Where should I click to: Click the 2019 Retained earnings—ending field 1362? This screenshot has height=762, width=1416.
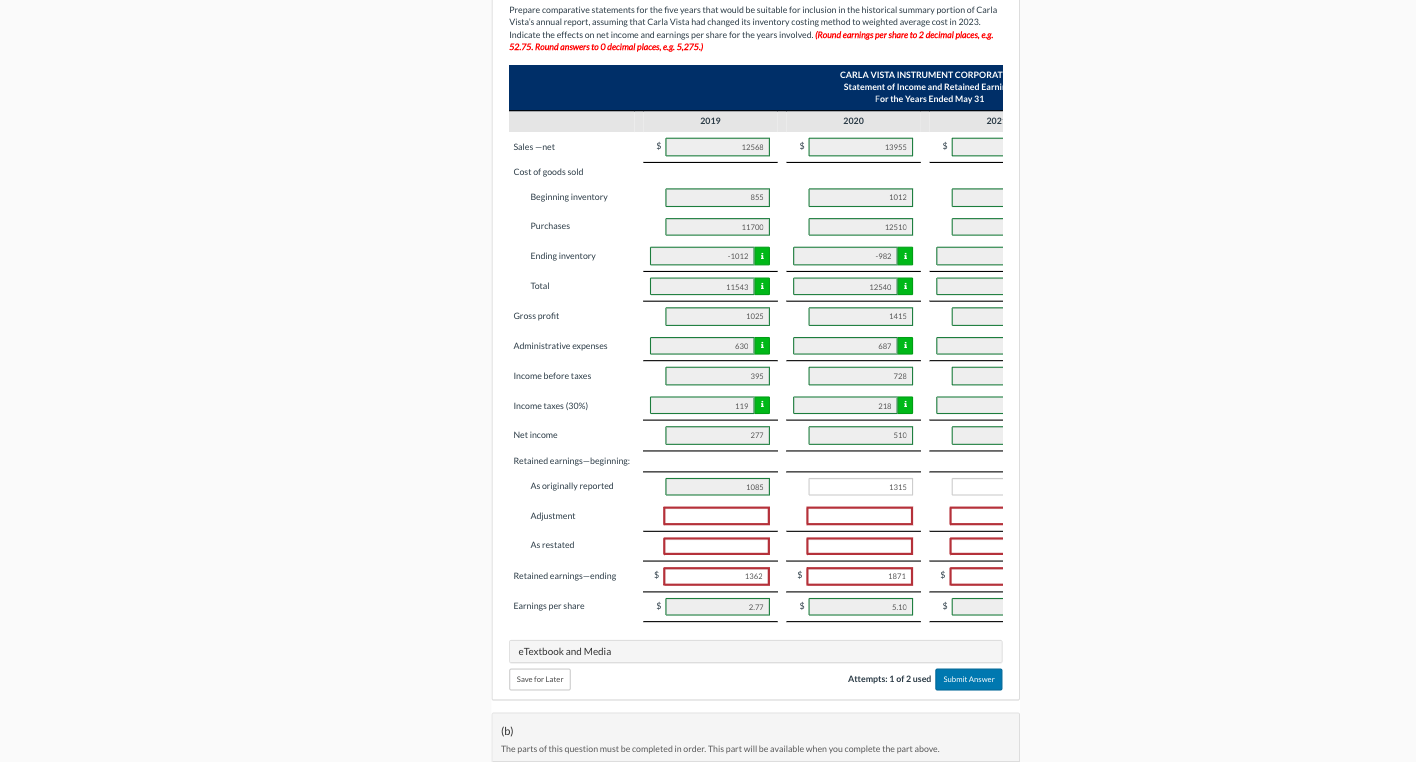pos(717,576)
